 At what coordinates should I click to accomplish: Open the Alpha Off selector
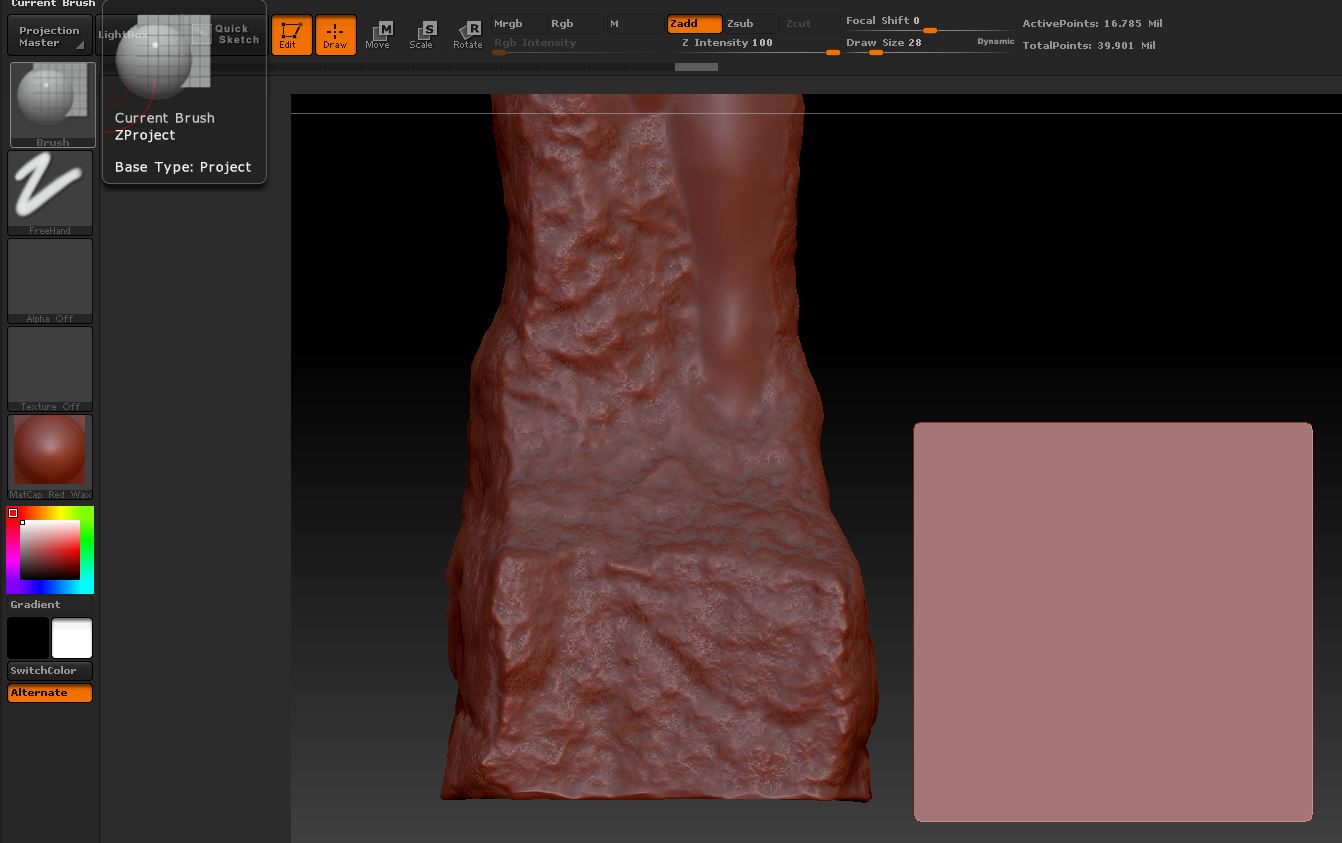tap(50, 281)
